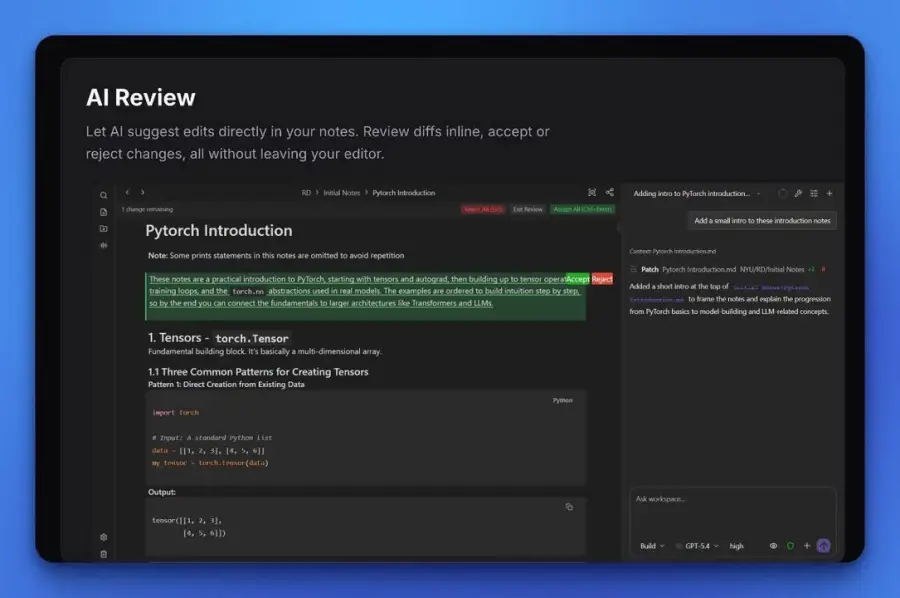Click 'Add a small intro' user message bubble
900x598 pixels.
(762, 220)
